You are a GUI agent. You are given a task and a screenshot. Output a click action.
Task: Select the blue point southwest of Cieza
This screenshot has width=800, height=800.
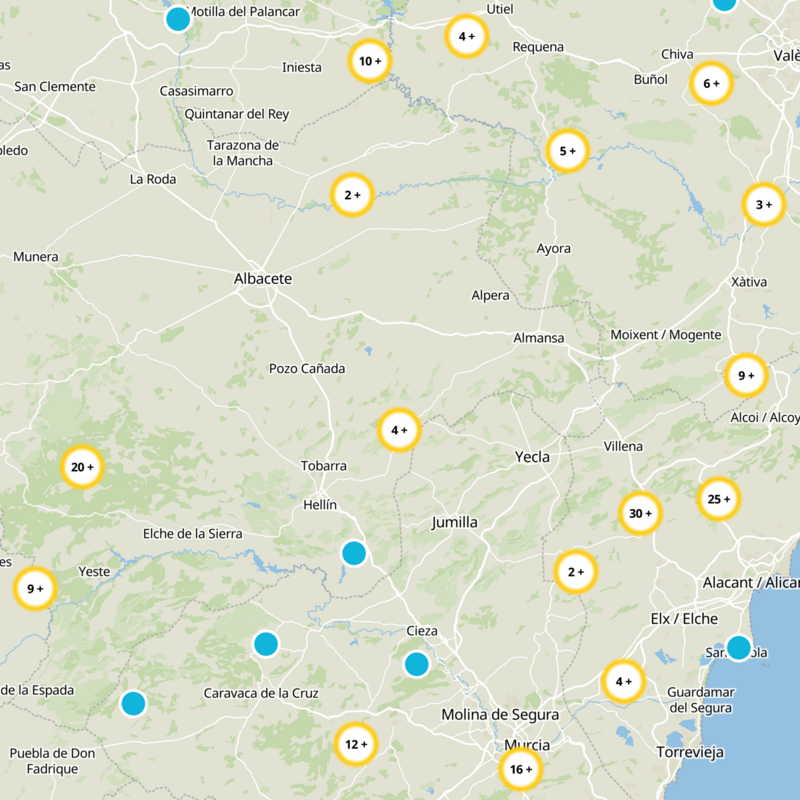417,664
